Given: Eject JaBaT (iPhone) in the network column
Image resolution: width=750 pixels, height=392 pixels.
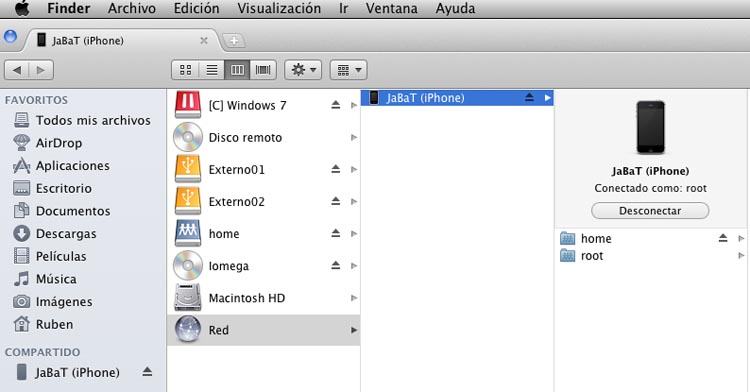Looking at the screenshot, I should [529, 98].
